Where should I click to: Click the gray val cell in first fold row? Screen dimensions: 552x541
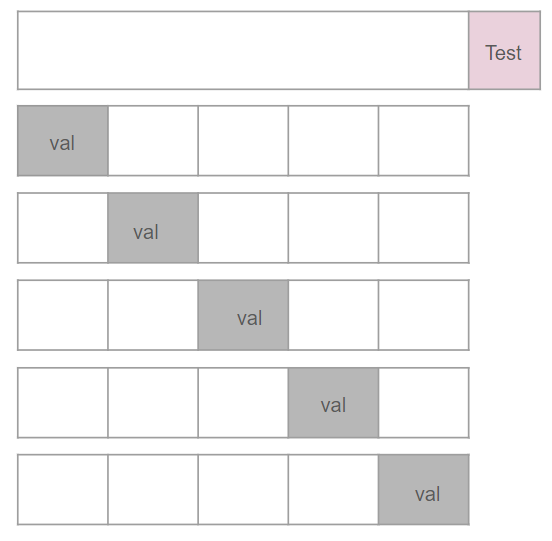tap(63, 140)
